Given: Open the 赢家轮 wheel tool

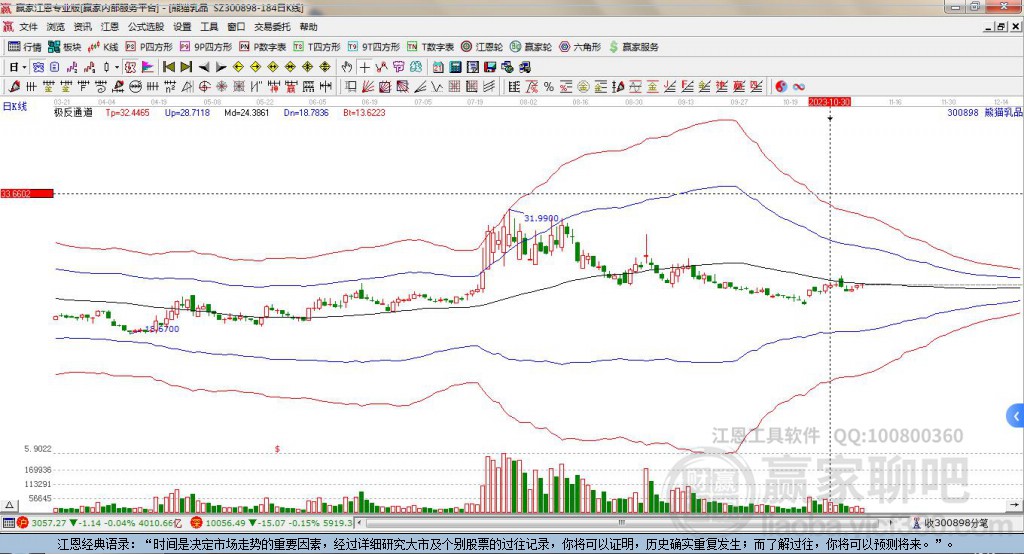Looking at the screenshot, I should click(531, 47).
